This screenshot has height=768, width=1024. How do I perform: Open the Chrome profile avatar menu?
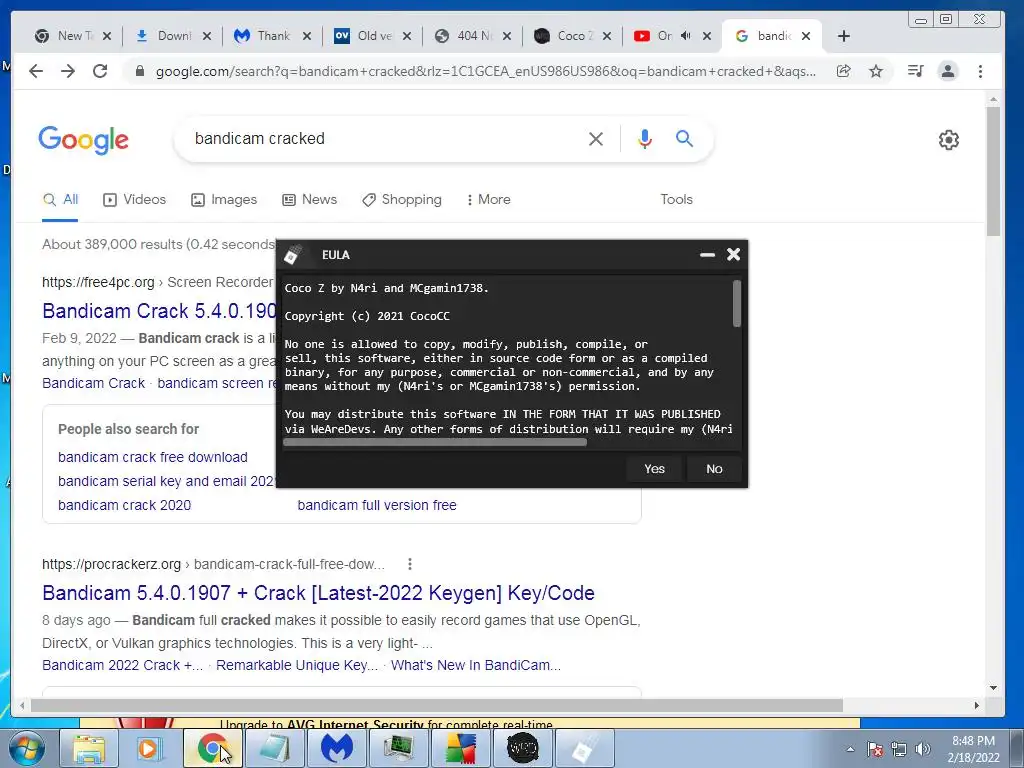(x=948, y=71)
